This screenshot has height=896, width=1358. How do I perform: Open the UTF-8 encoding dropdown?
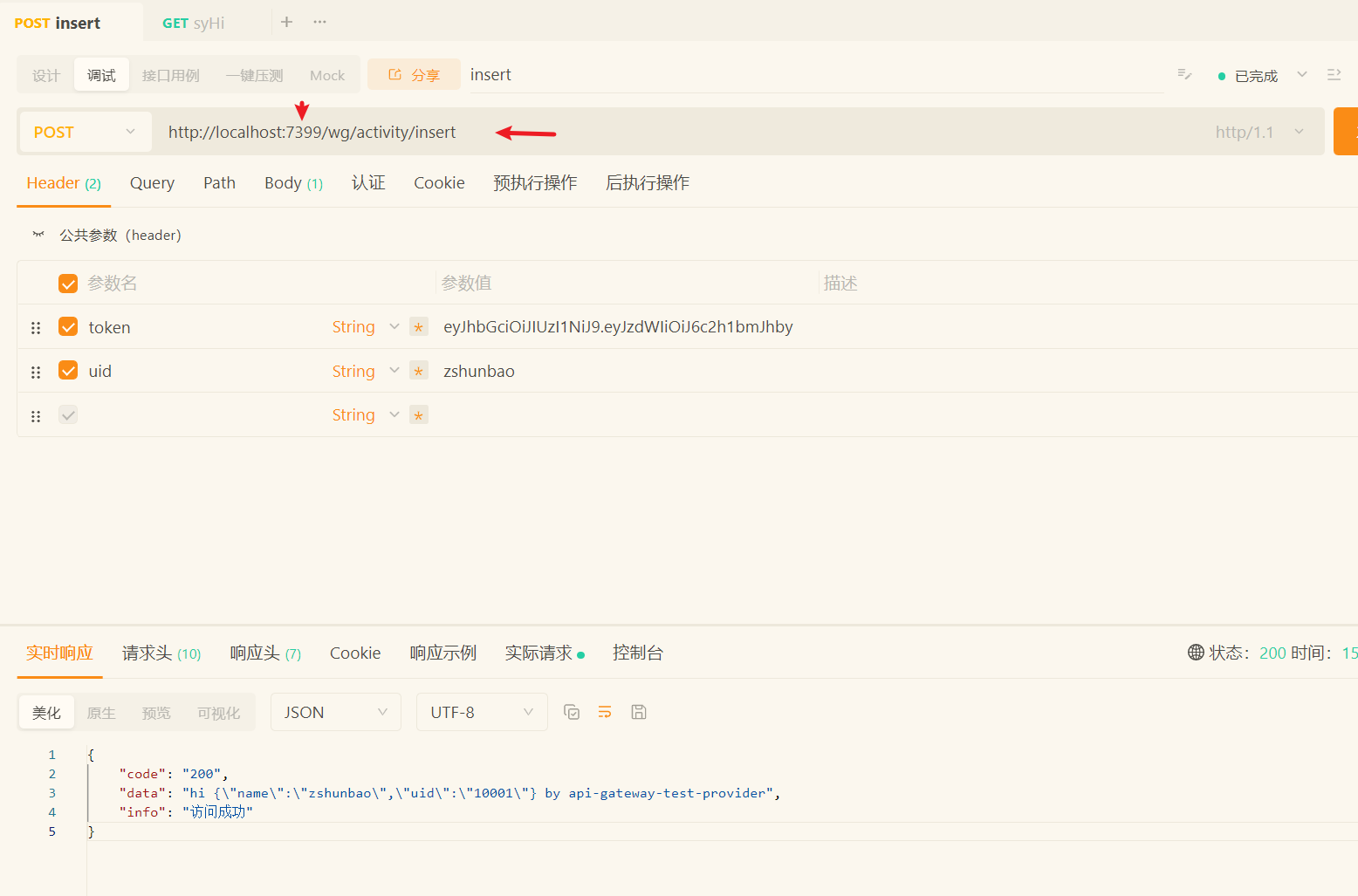[x=481, y=712]
